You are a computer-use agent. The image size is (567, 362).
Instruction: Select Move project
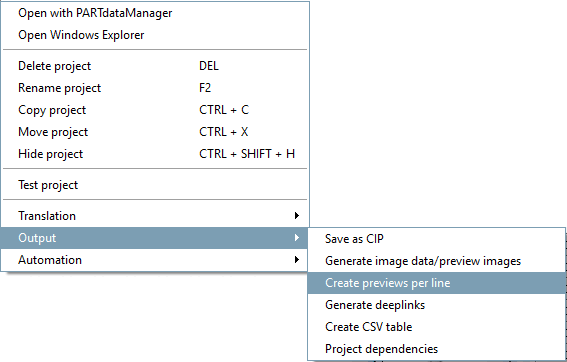click(155, 132)
